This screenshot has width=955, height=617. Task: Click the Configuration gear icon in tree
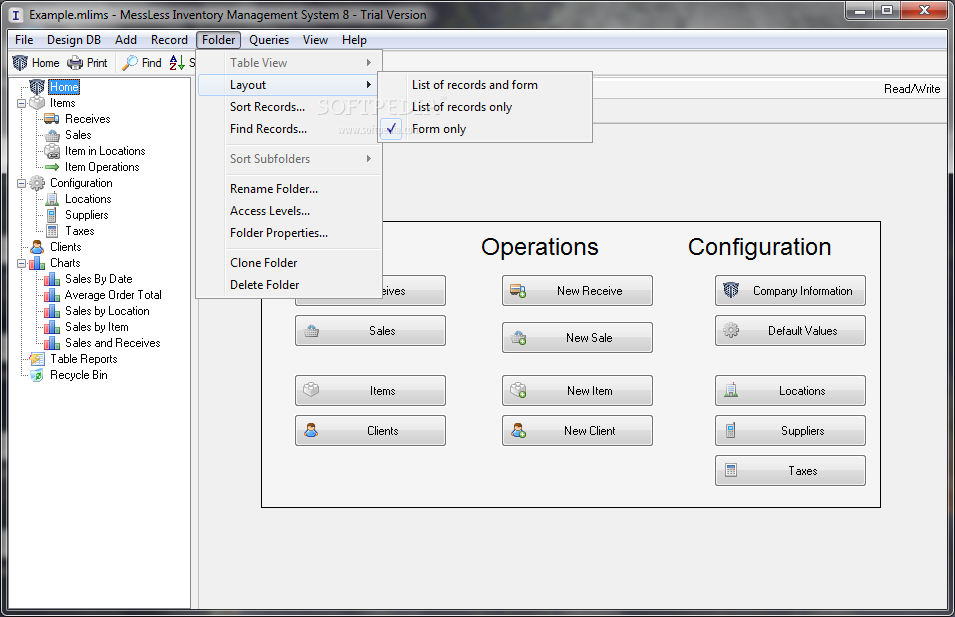pos(37,183)
